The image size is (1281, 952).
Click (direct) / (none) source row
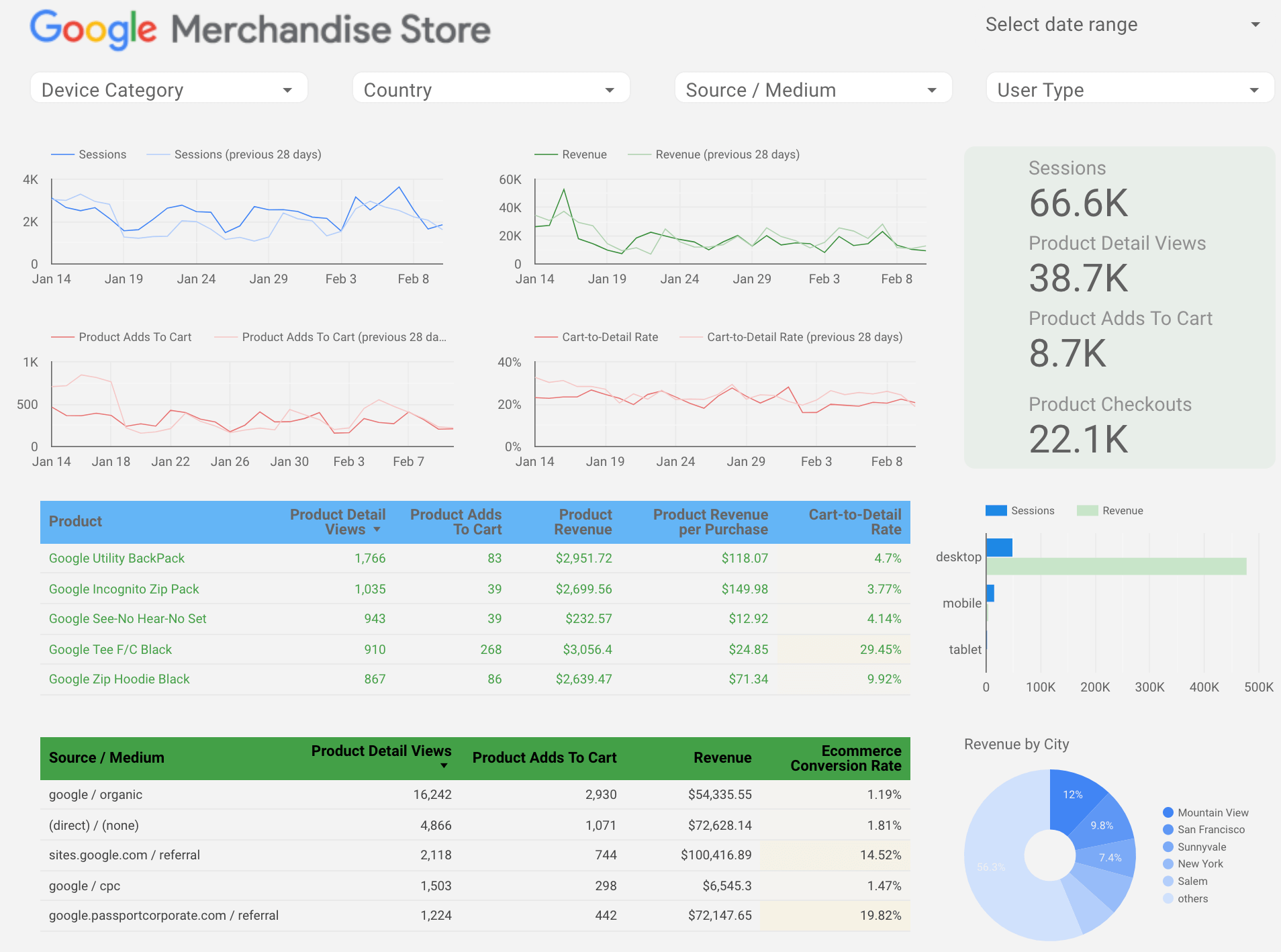(x=475, y=825)
